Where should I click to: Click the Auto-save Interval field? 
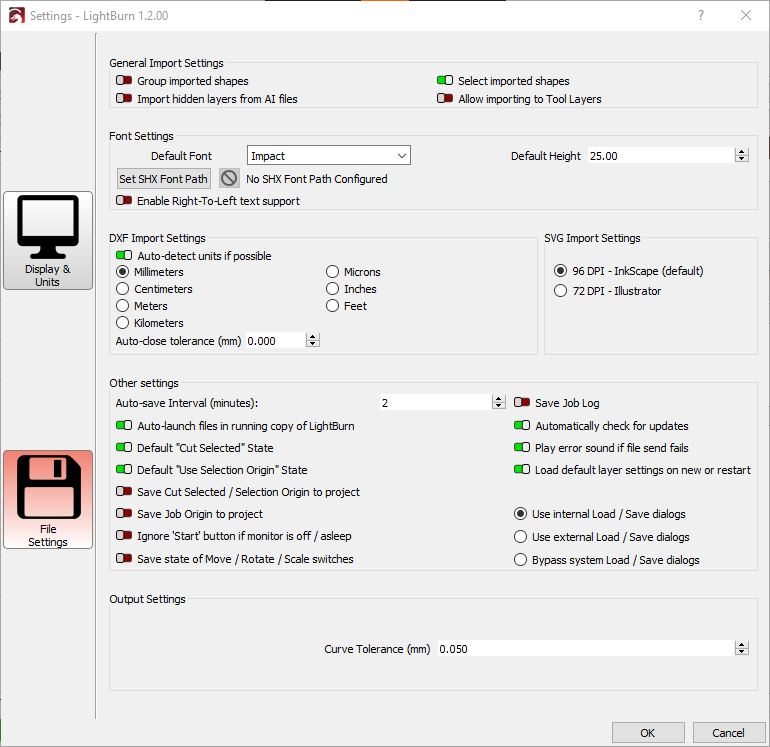[x=436, y=403]
